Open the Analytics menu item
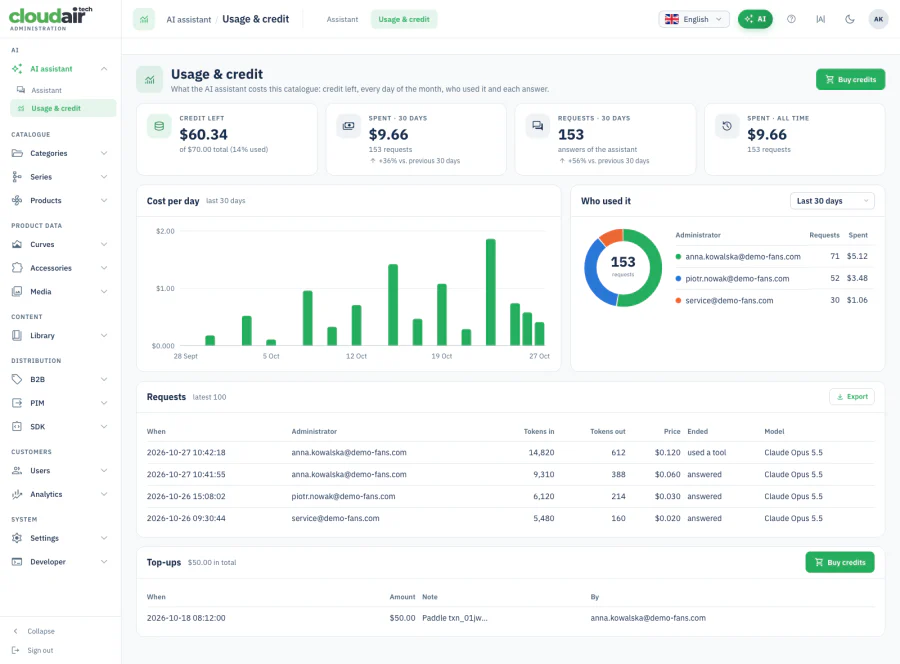Image resolution: width=900 pixels, height=664 pixels. (60, 494)
